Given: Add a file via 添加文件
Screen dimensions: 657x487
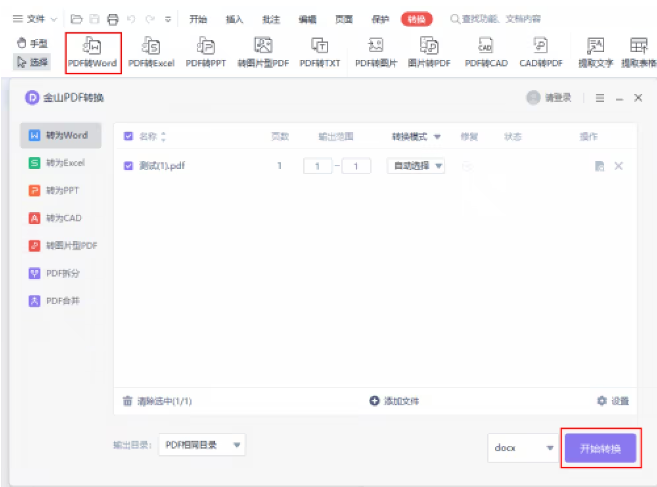Looking at the screenshot, I should (394, 401).
